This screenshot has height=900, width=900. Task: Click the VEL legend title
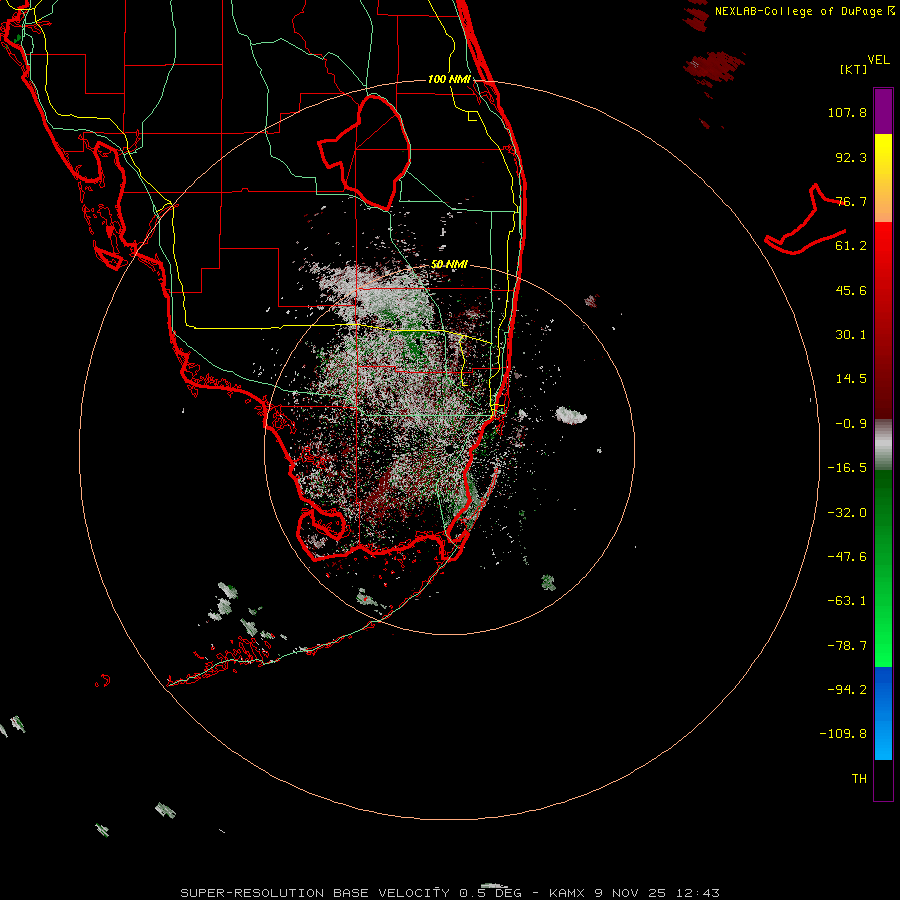click(878, 60)
